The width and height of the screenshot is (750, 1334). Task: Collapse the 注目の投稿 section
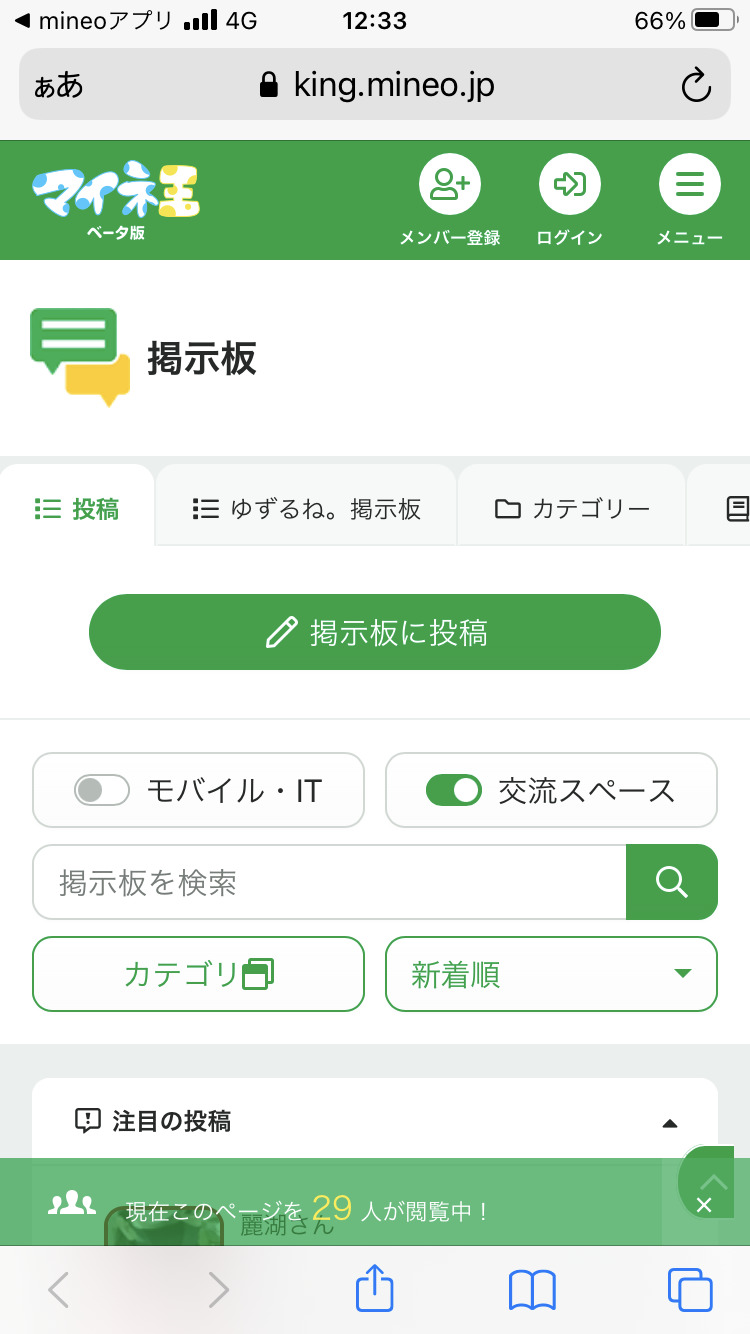[x=670, y=1123]
